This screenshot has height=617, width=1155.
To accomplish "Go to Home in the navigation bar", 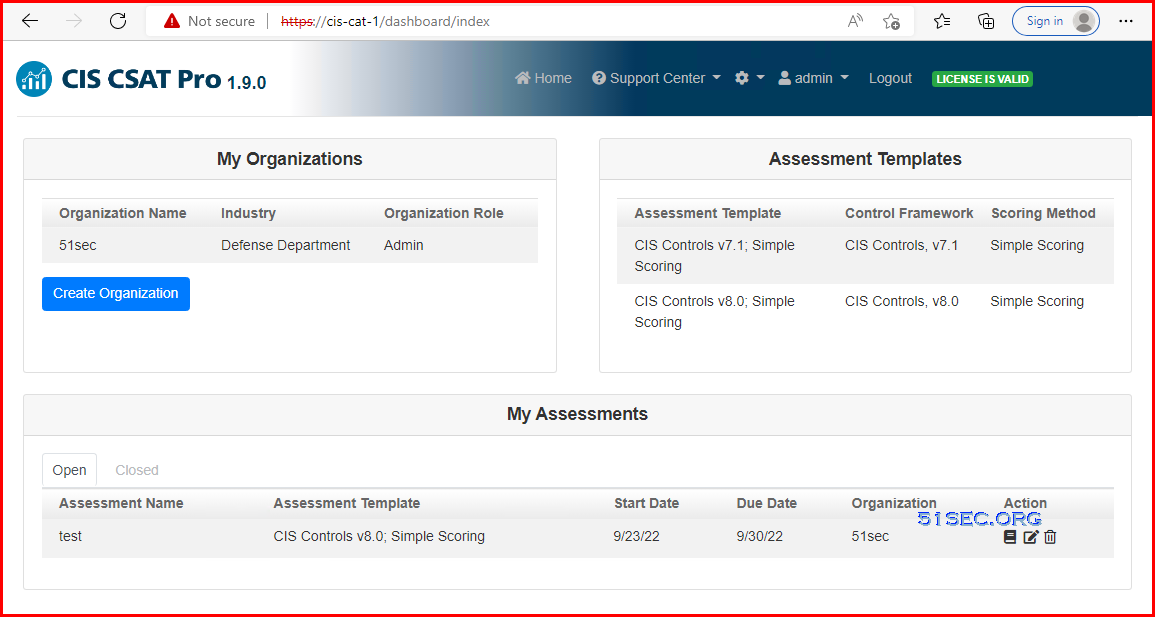I will (x=544, y=78).
